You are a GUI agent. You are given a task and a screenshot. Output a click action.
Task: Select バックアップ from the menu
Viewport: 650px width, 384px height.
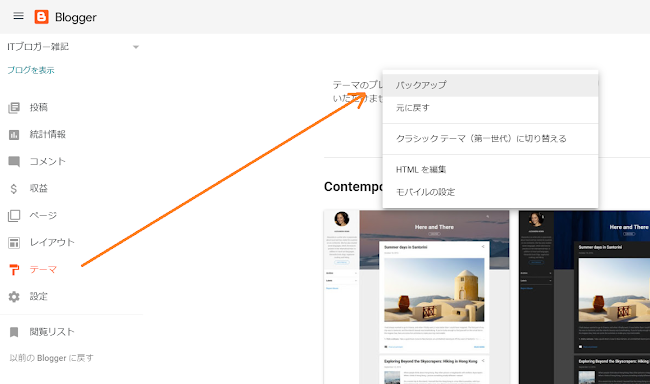coord(490,85)
